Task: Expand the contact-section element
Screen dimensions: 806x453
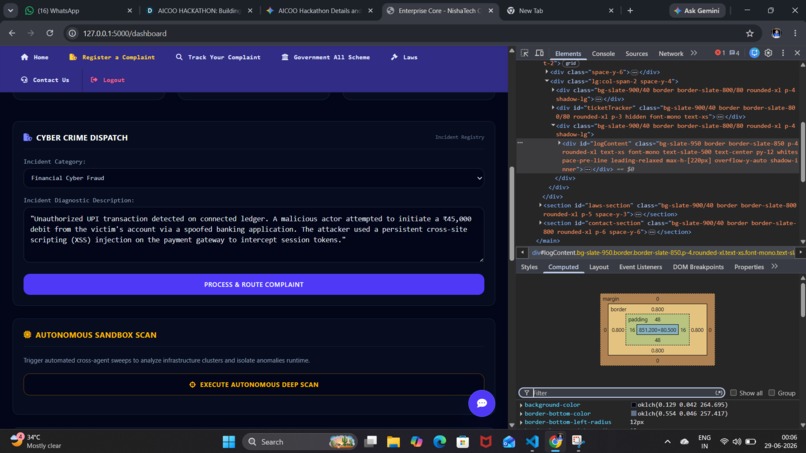Action: (540, 223)
